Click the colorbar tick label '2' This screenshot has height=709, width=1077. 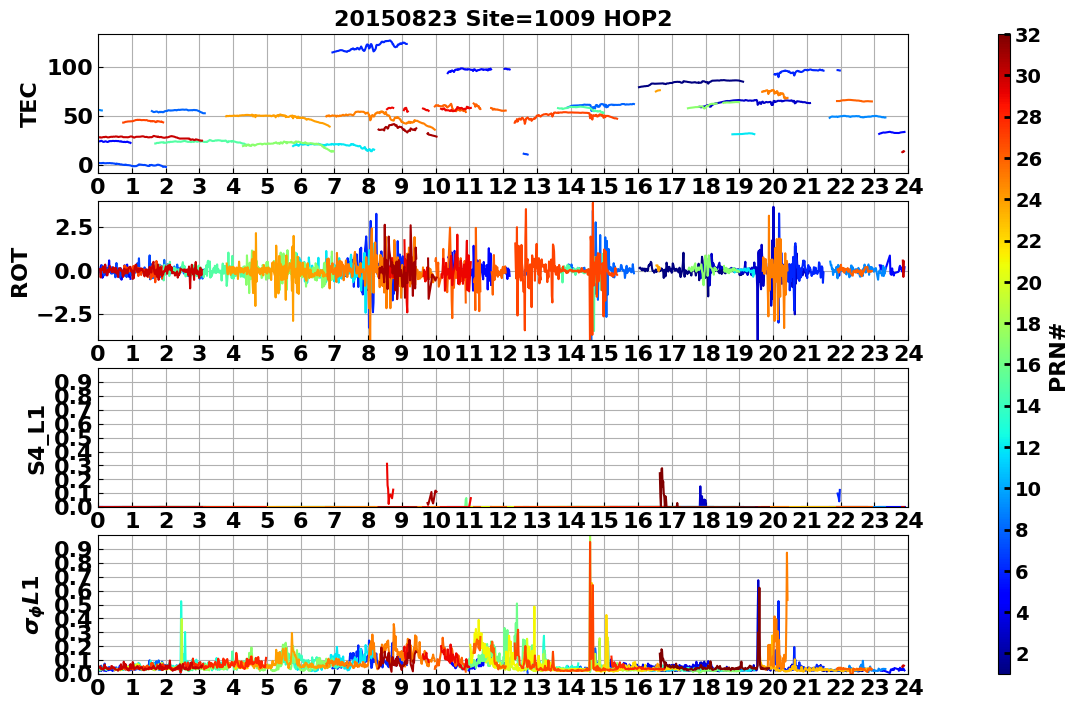point(1021,653)
